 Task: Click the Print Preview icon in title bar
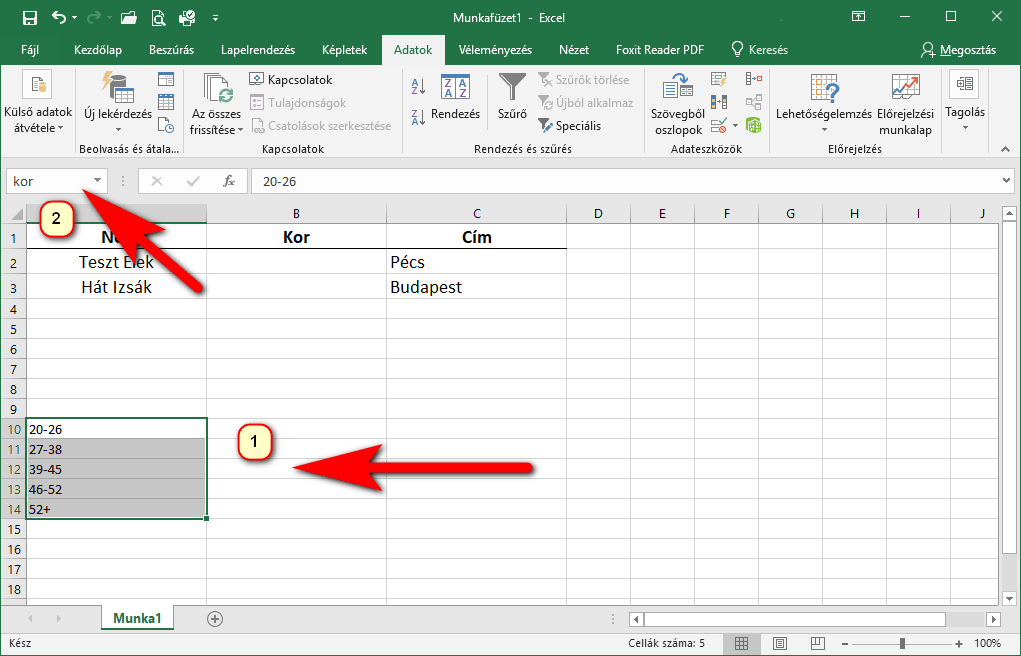coord(158,18)
